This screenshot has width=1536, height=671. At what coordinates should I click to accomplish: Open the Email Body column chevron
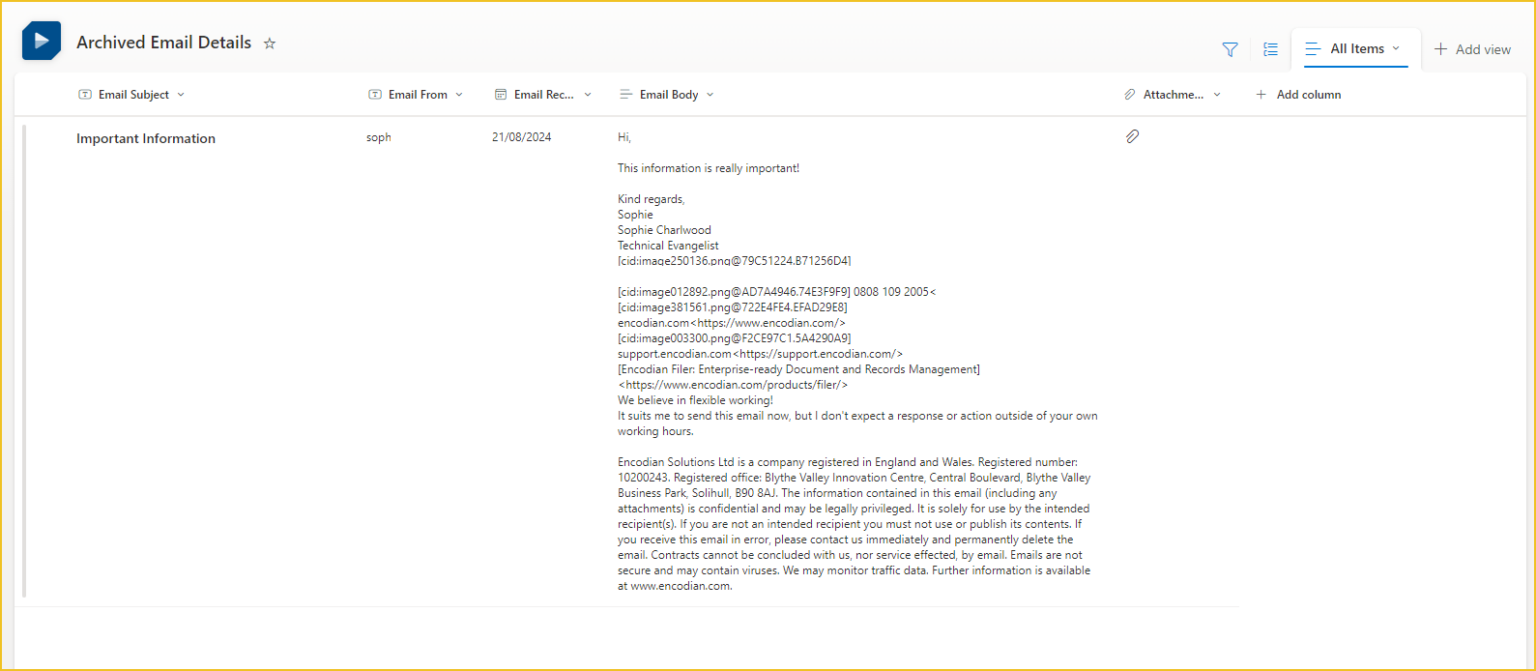[x=709, y=94]
